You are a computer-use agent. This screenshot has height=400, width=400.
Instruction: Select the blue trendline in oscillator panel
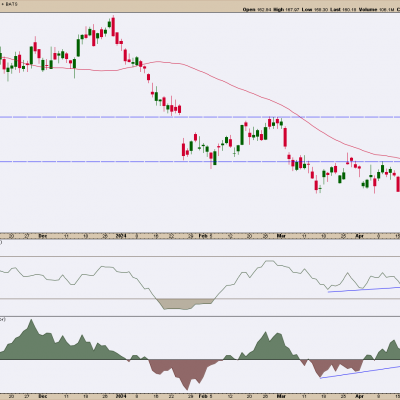pyautogui.click(x=364, y=289)
